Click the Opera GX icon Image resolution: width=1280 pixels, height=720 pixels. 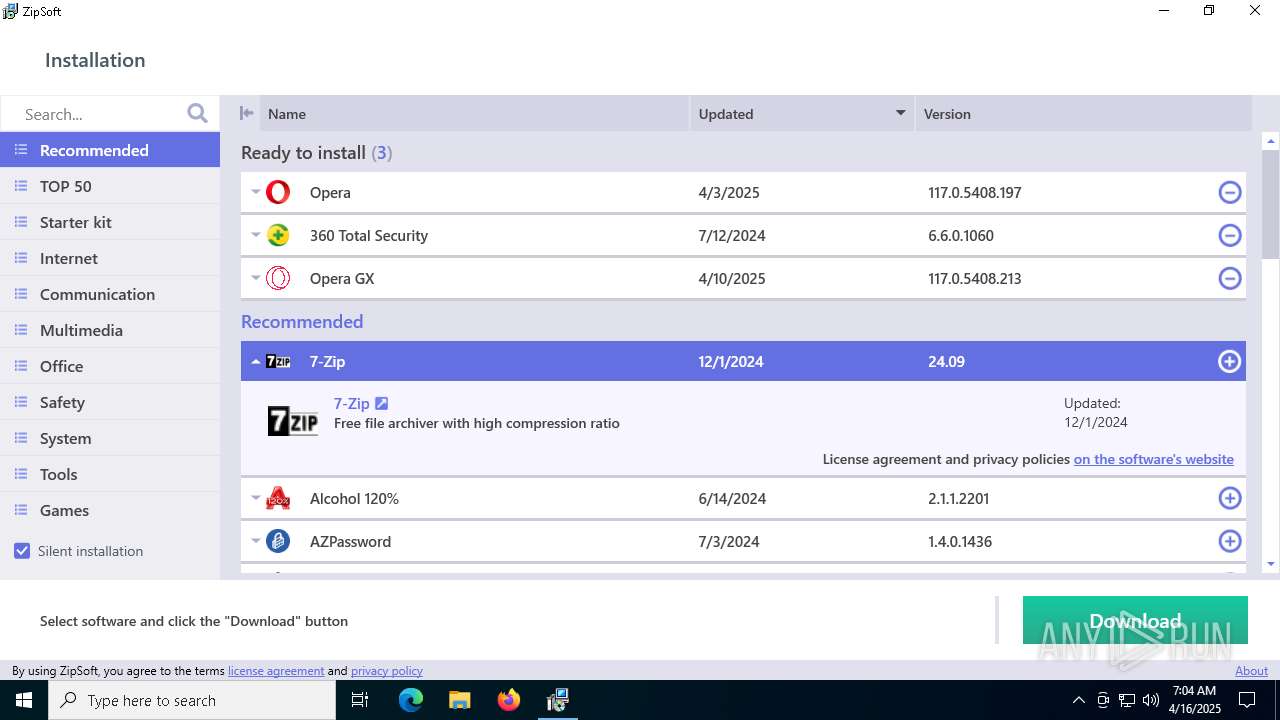coord(278,278)
